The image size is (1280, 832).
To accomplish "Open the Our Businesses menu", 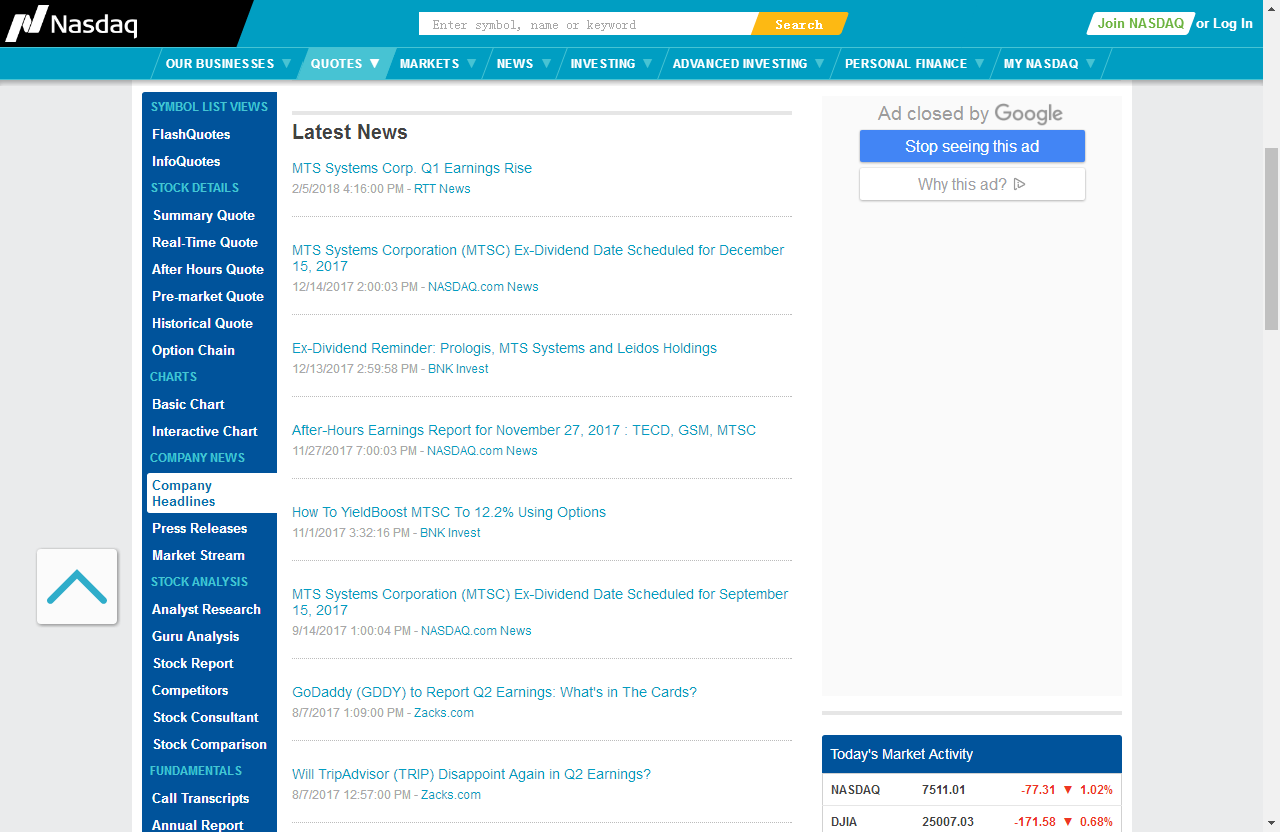I will coord(220,63).
